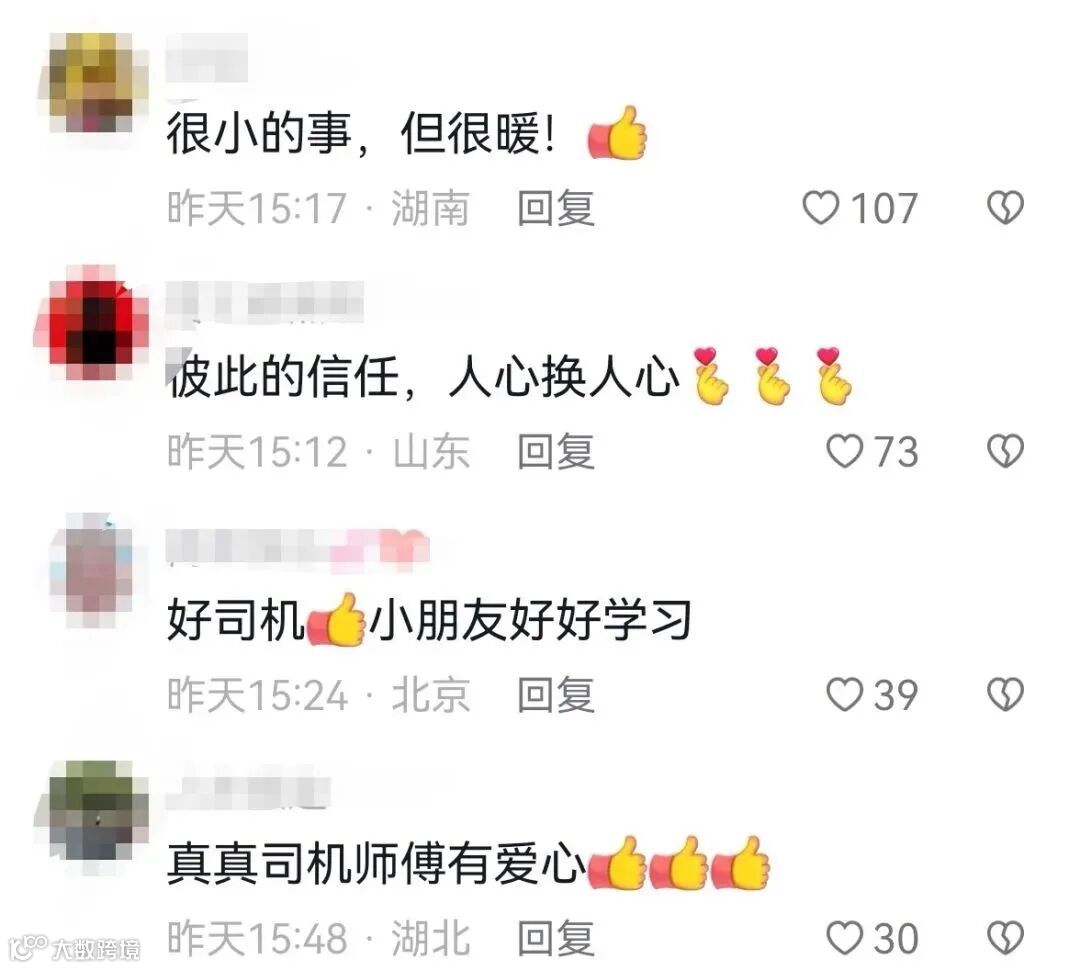1080x969 pixels.
Task: Open the blurred username above 彼此的信任 comment
Action: (x=265, y=302)
